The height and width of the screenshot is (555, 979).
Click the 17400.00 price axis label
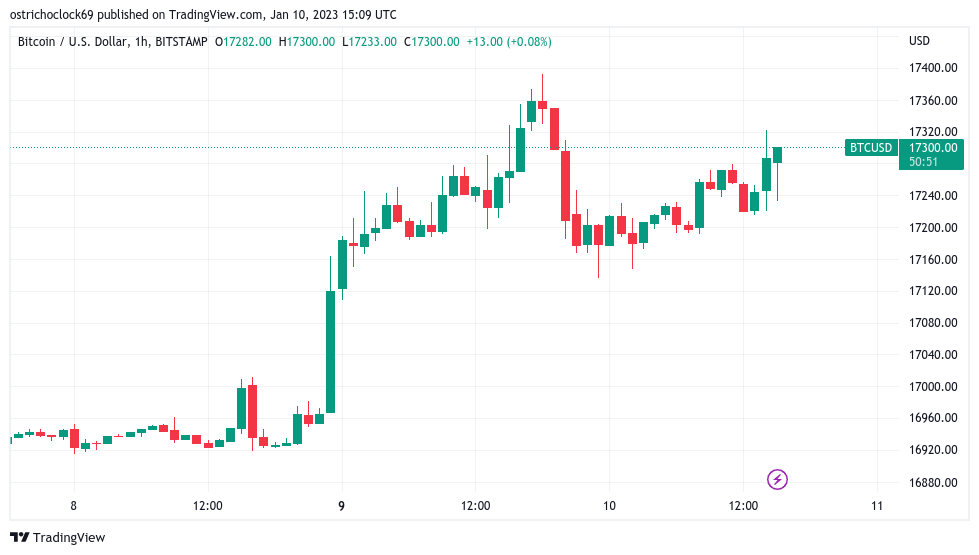[933, 67]
